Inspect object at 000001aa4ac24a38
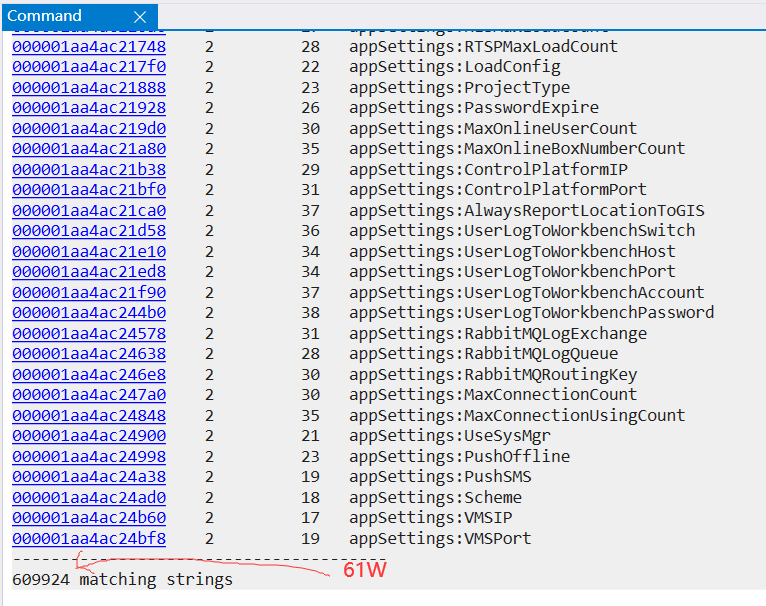This screenshot has width=766, height=606. click(89, 477)
